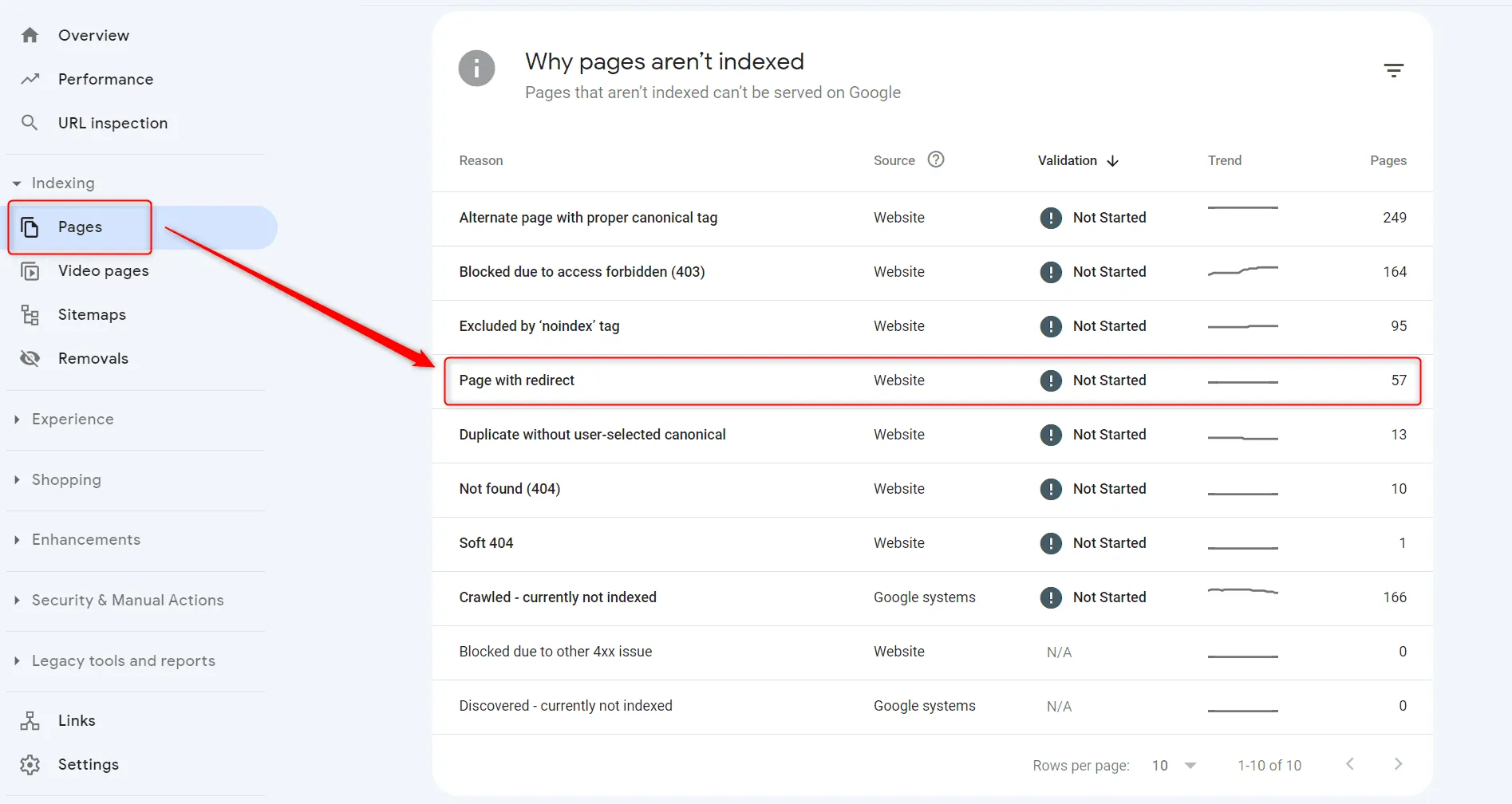
Task: Click status icon for Crawled not indexed
Action: [x=1051, y=597]
